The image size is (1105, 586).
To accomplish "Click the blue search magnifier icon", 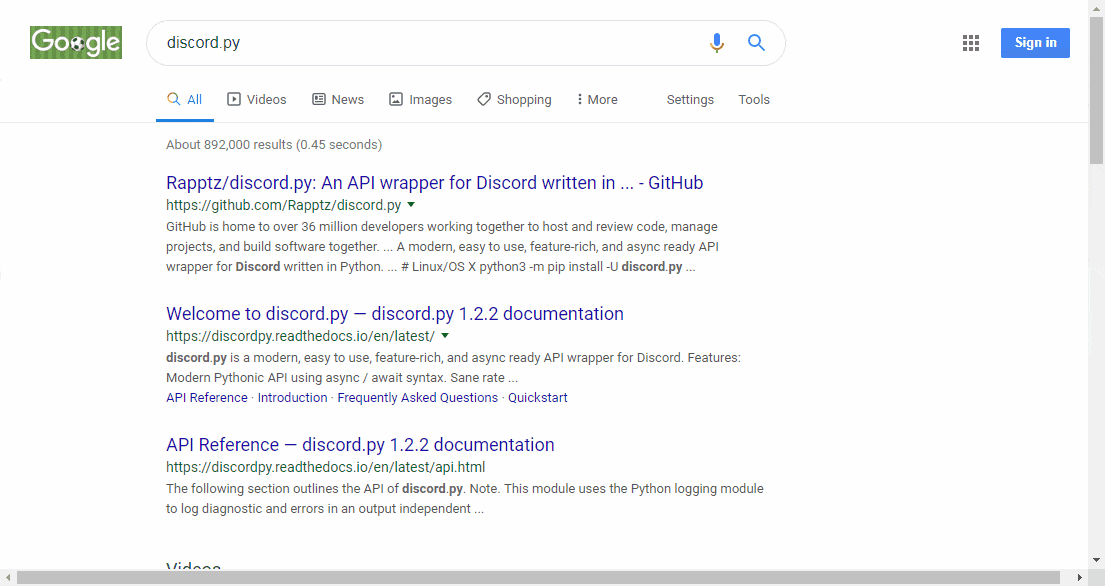I will (756, 42).
